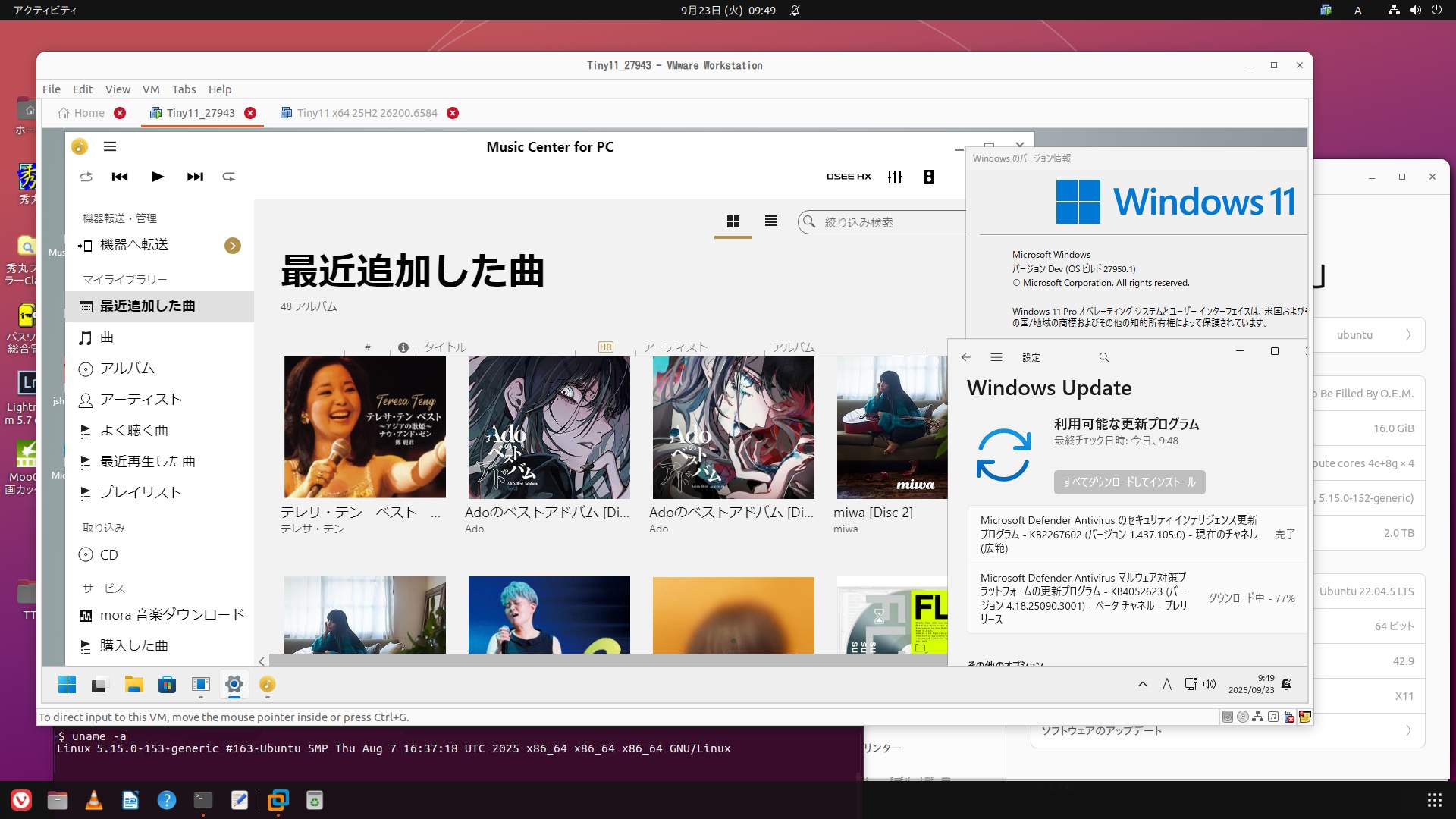
Task: Switch to grid view of albums
Action: pyautogui.click(x=733, y=221)
